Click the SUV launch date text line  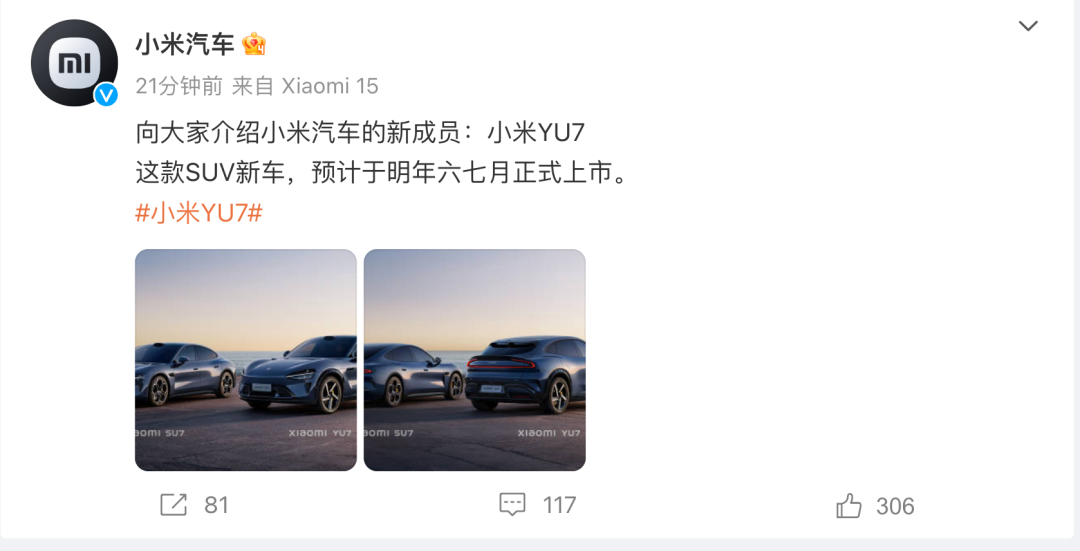click(x=382, y=173)
